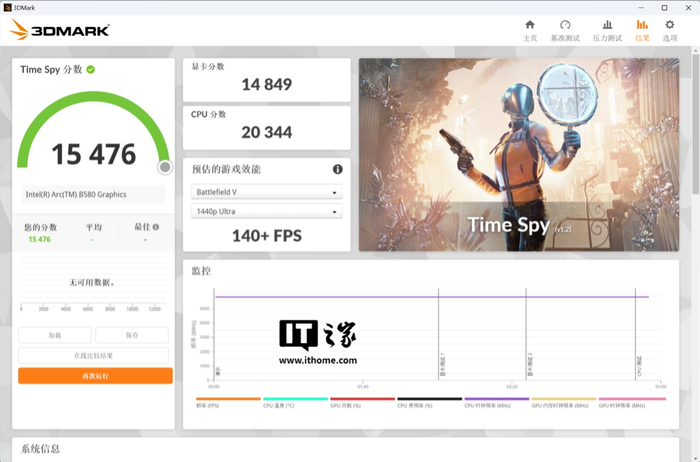Image resolution: width=700 pixels, height=462 pixels.
Task: Click the CPU 测试 timeline marker
Action: tap(639, 366)
